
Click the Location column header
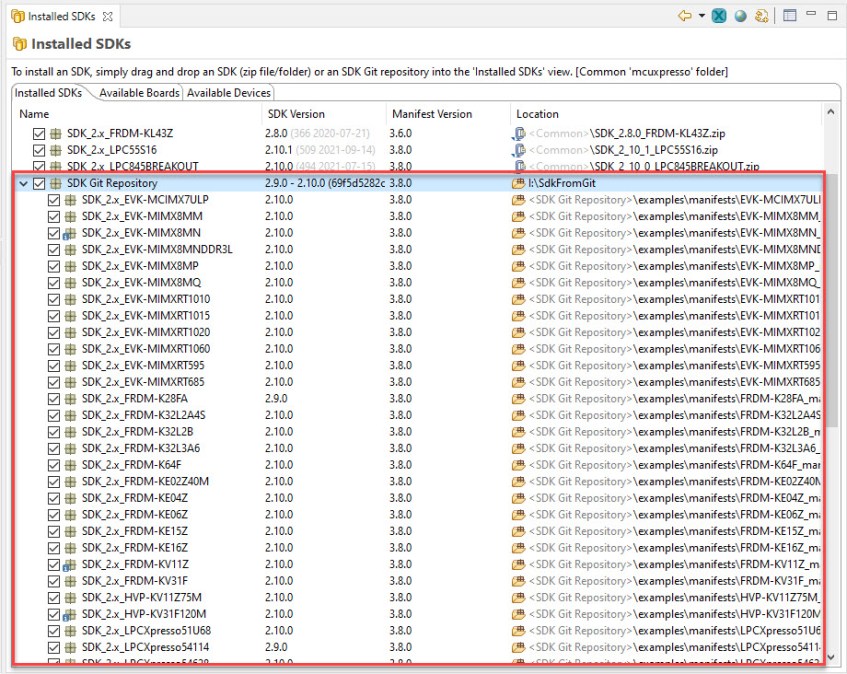pyautogui.click(x=538, y=114)
